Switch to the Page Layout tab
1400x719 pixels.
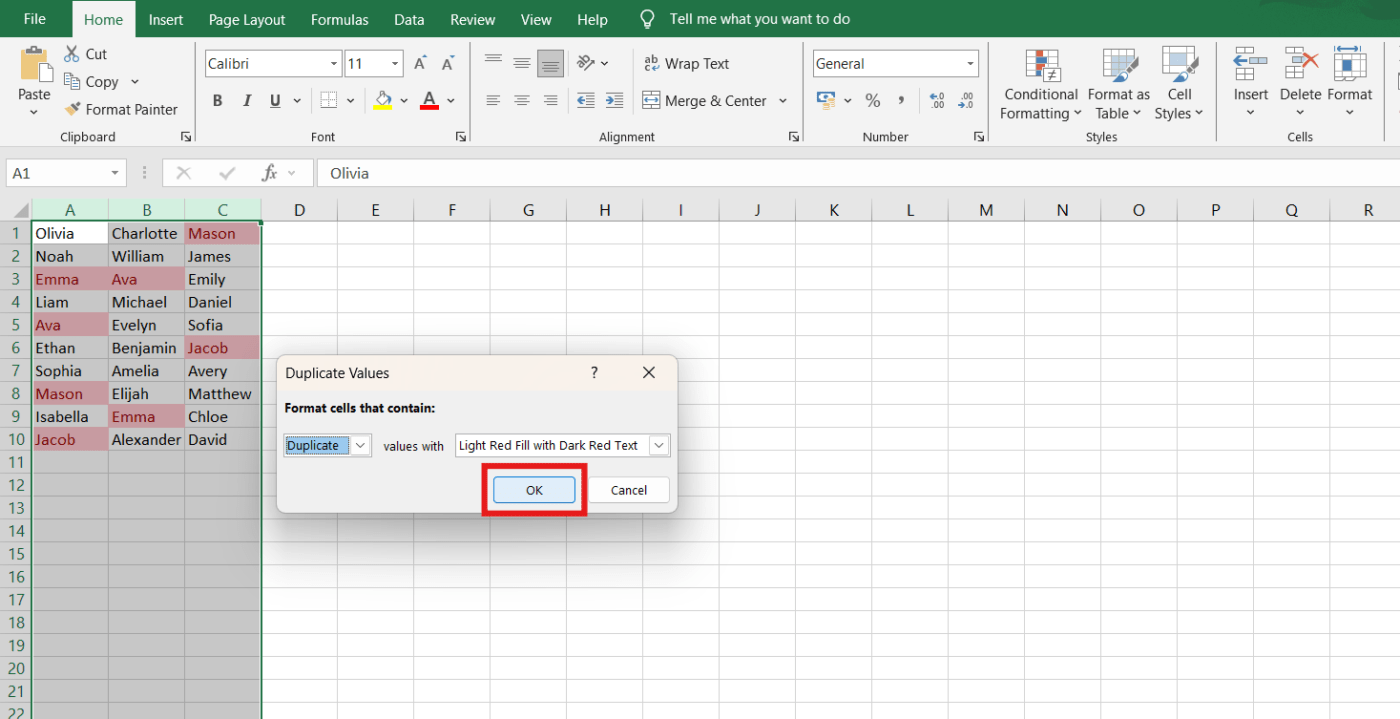pyautogui.click(x=247, y=19)
